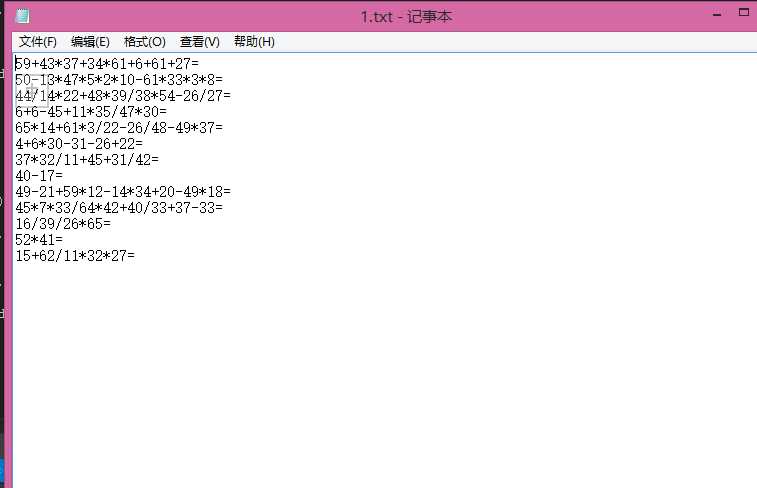Click the line 16/39/26*65=

pos(63,223)
